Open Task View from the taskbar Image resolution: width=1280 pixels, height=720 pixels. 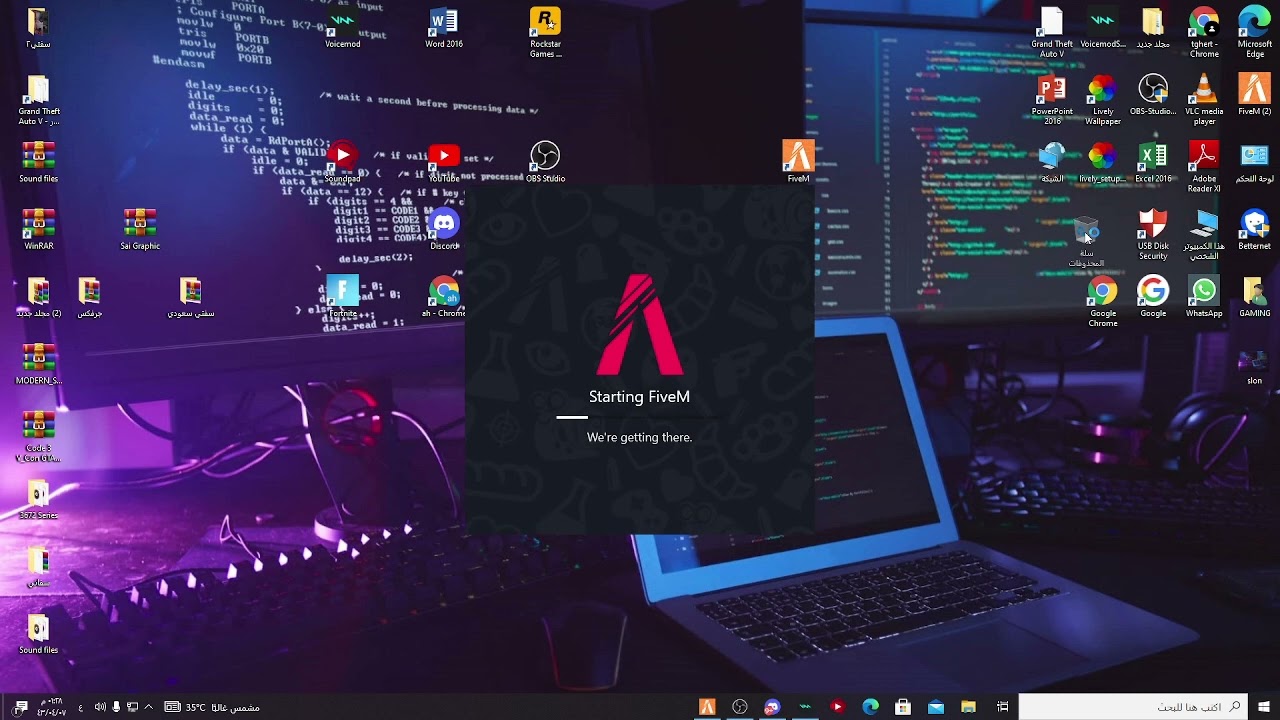[1002, 707]
